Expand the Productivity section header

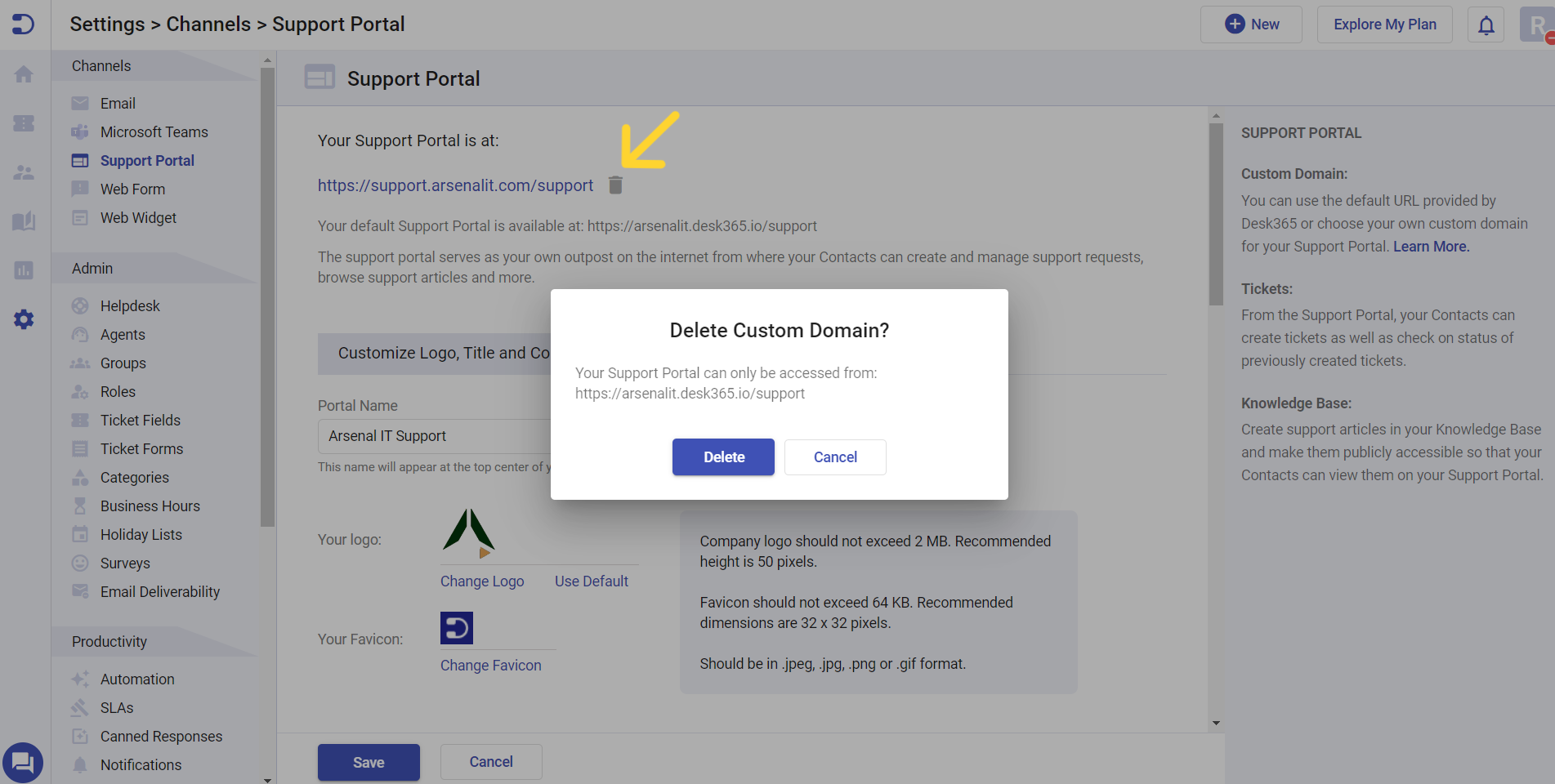(109, 641)
